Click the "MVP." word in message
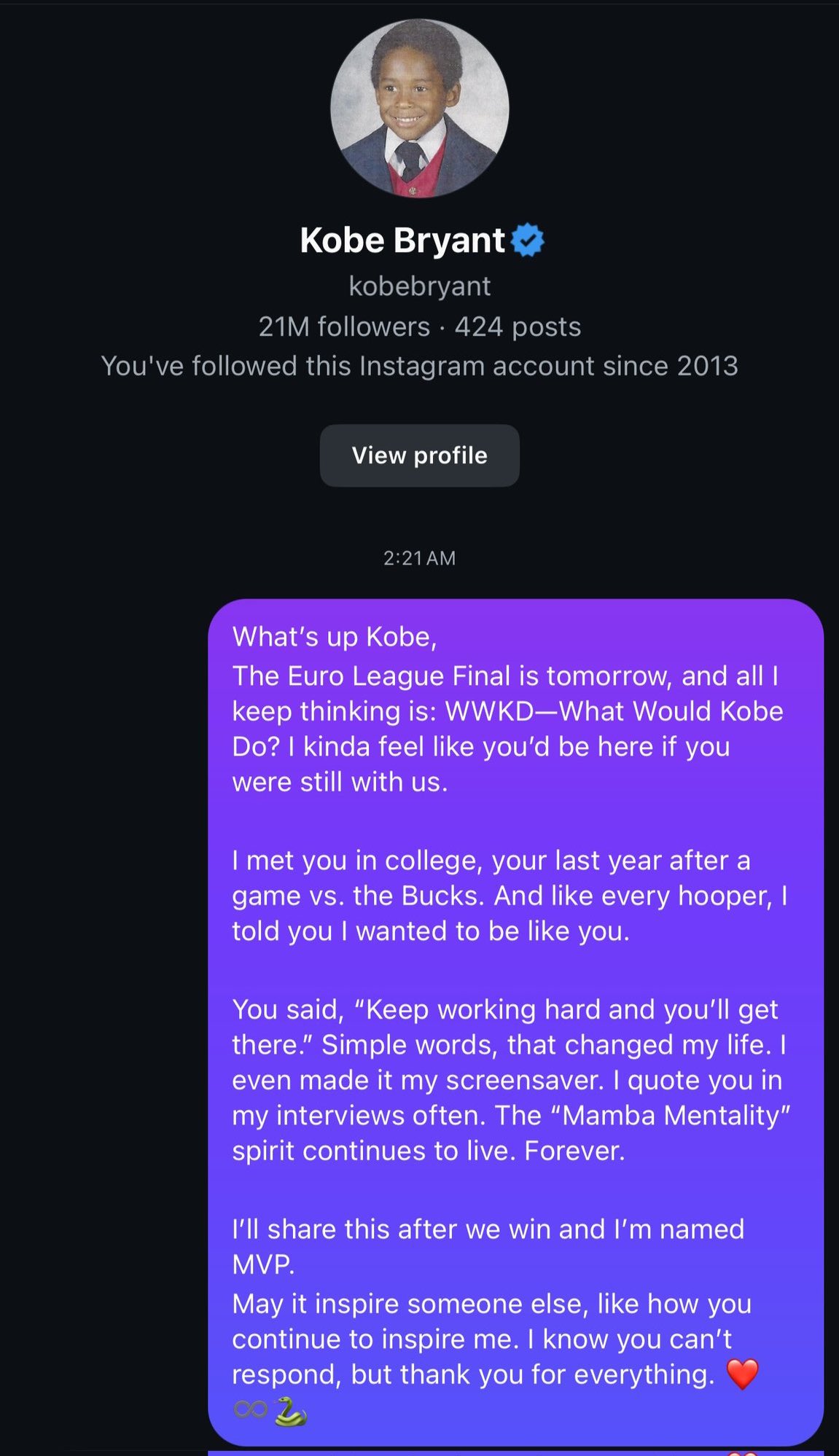This screenshot has width=839, height=1456. point(263,1265)
